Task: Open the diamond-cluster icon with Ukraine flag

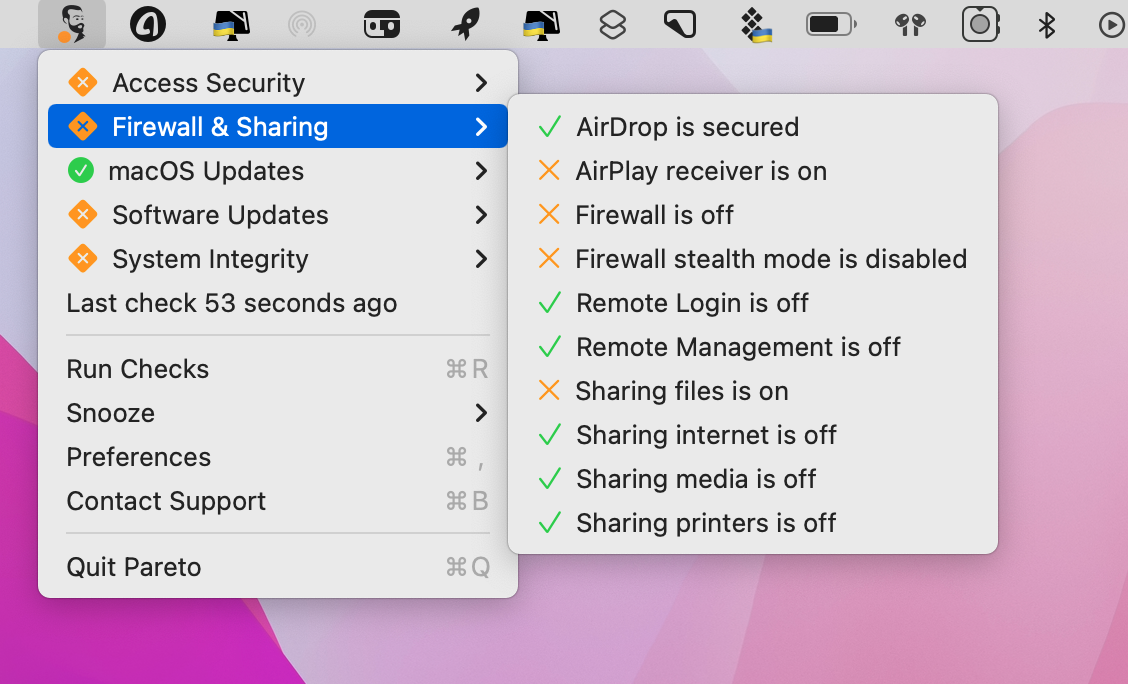Action: 756,25
